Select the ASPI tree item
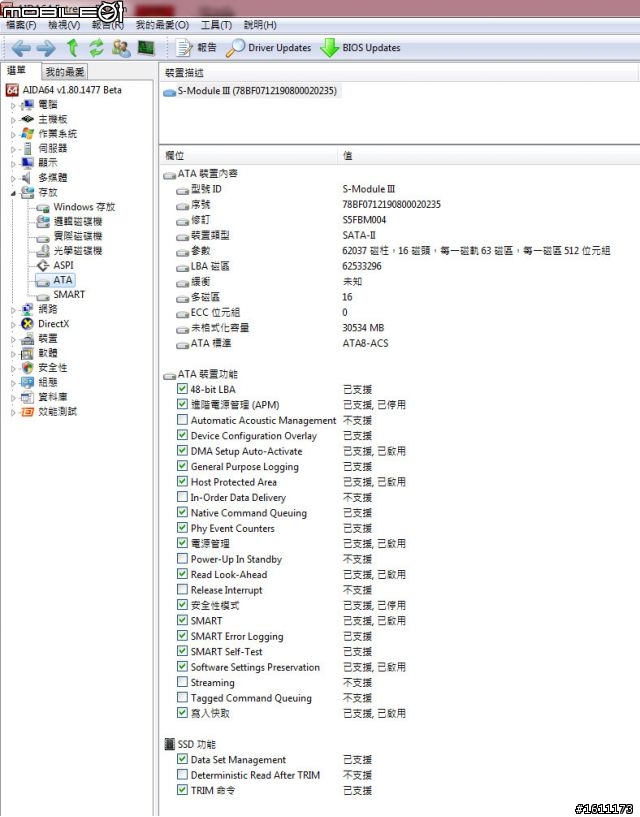 [x=55, y=265]
